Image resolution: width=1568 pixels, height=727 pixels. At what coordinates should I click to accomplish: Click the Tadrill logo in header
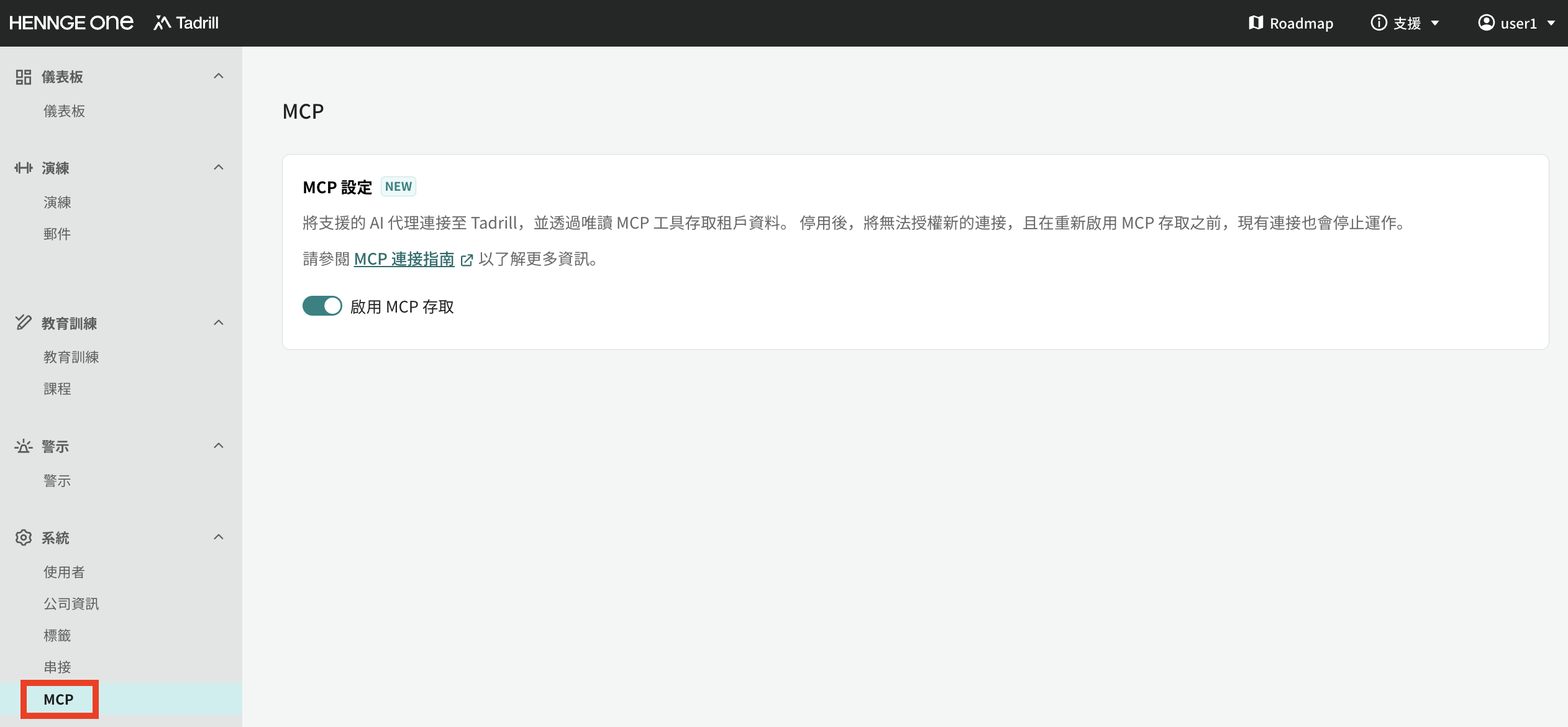click(186, 23)
